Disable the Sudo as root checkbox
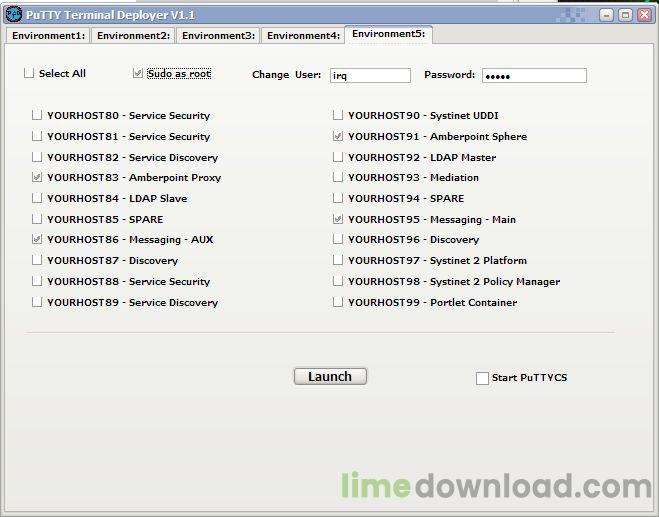This screenshot has width=659, height=517. click(x=138, y=73)
